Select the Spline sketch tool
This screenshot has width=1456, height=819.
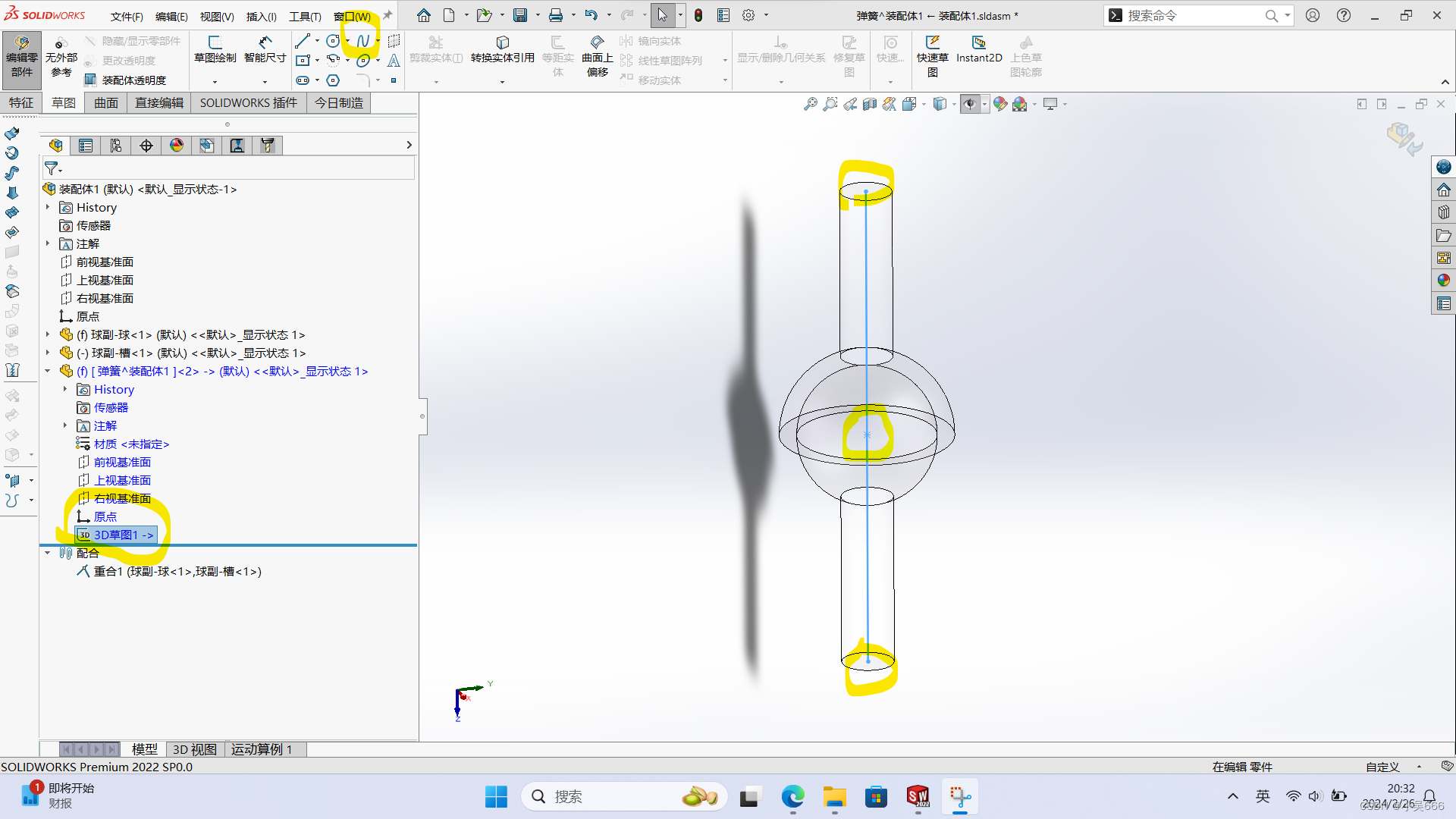362,41
